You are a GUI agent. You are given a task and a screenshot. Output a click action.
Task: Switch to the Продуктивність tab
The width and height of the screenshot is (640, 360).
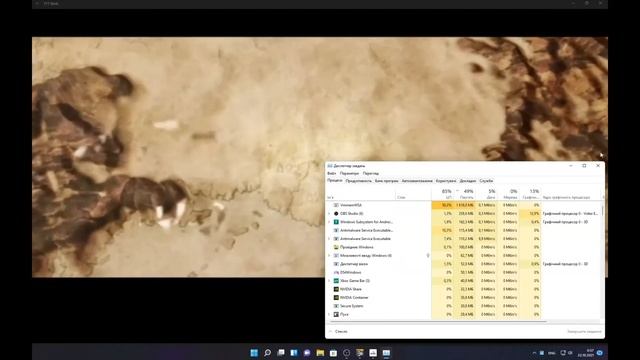(x=359, y=181)
